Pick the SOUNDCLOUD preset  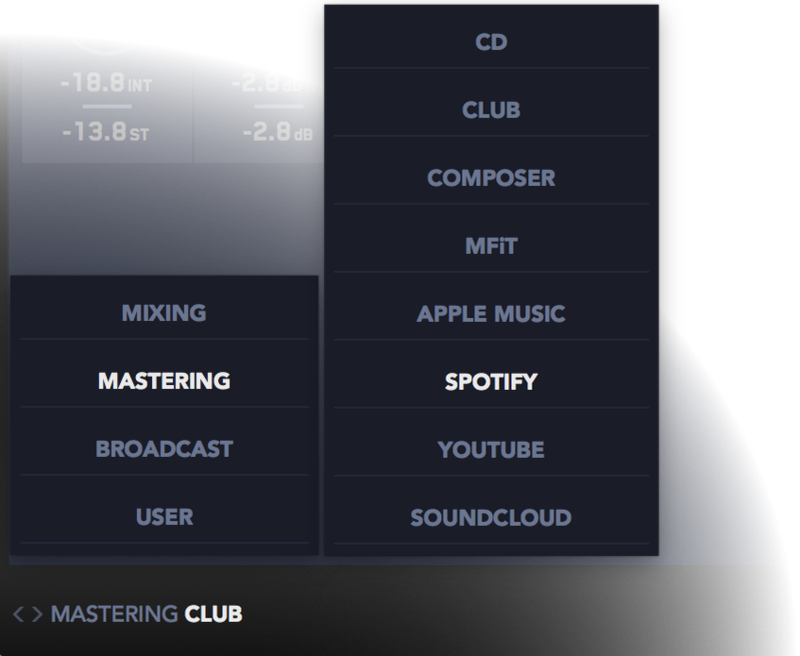491,518
